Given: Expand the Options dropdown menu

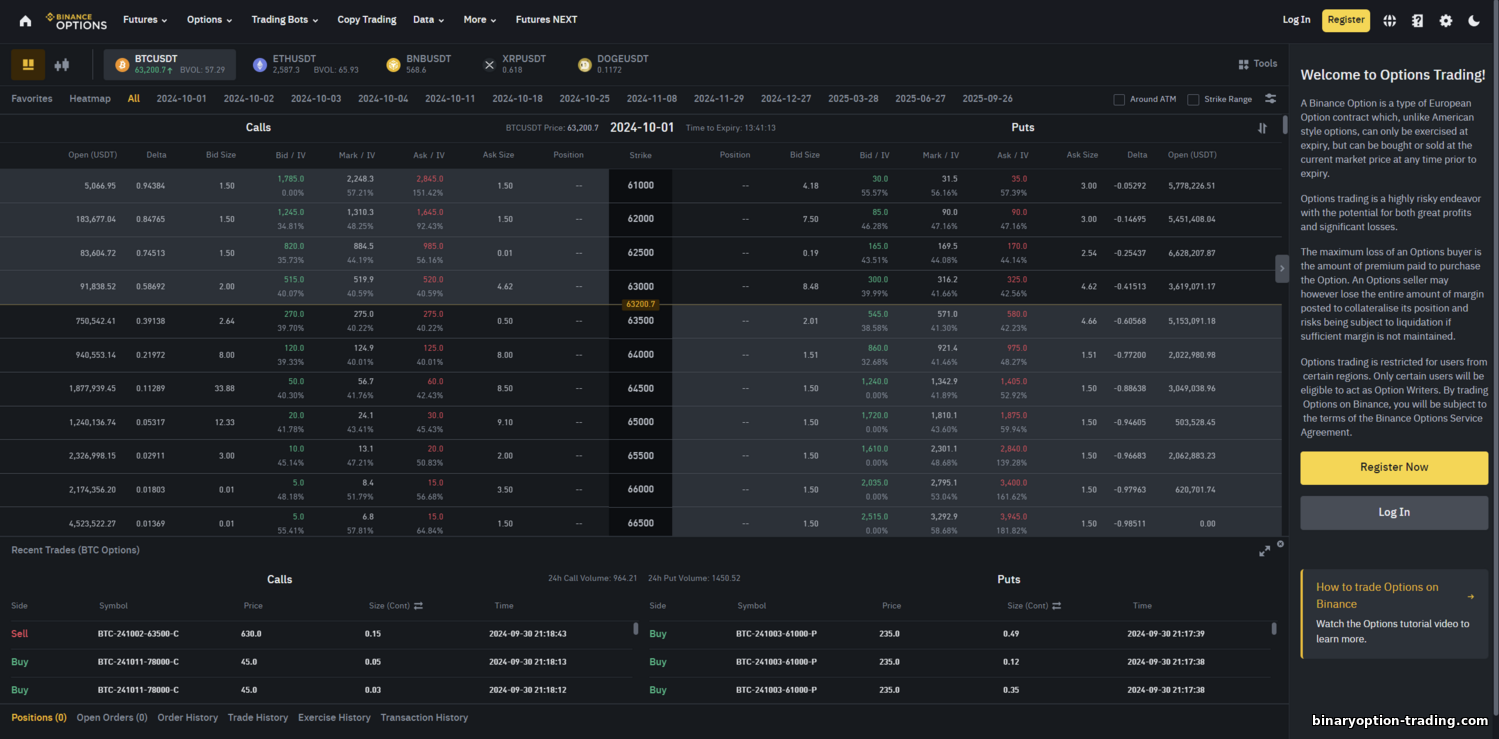Looking at the screenshot, I should 209,20.
